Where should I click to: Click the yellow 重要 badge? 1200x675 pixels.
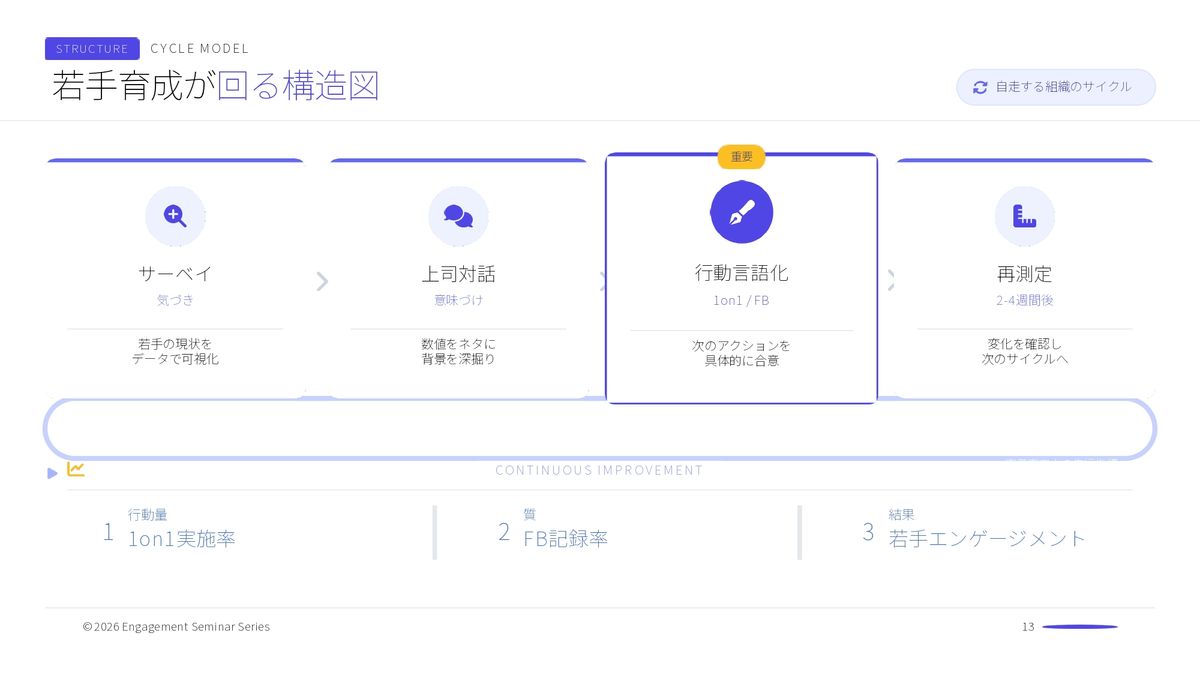(741, 157)
